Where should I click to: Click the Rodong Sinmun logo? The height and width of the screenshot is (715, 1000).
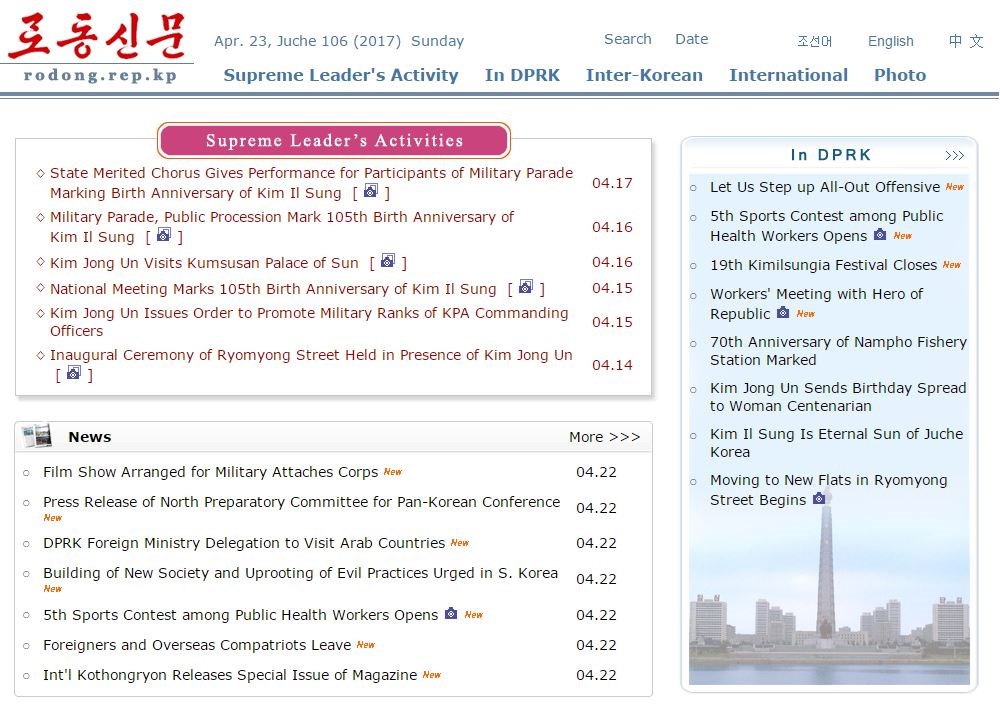click(x=97, y=47)
